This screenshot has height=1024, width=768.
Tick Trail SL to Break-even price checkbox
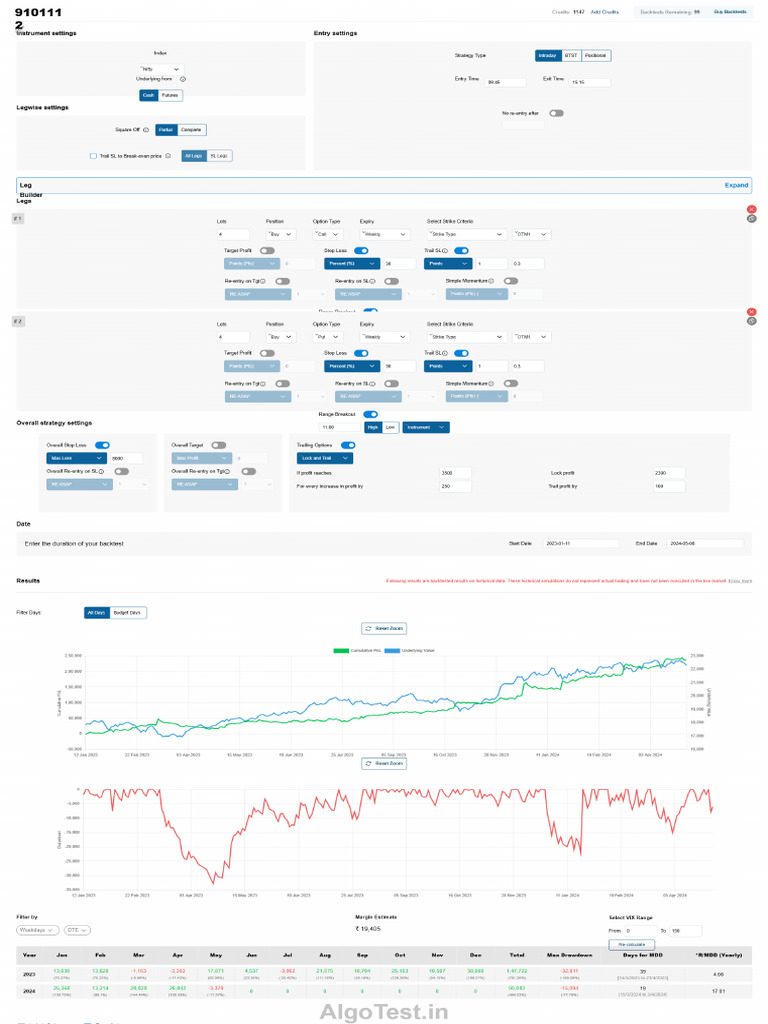tap(93, 156)
